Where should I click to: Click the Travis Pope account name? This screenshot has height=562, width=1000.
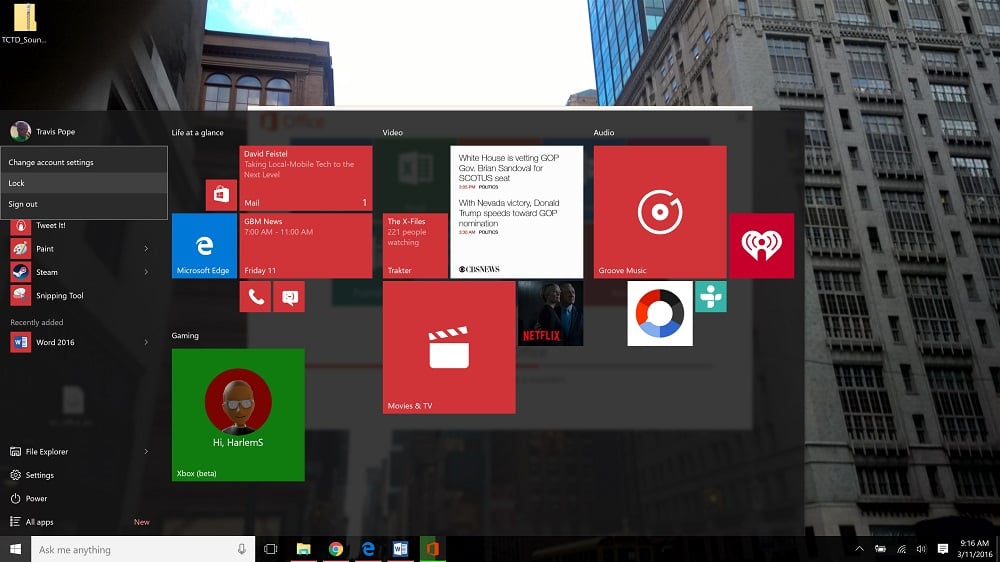coord(55,131)
